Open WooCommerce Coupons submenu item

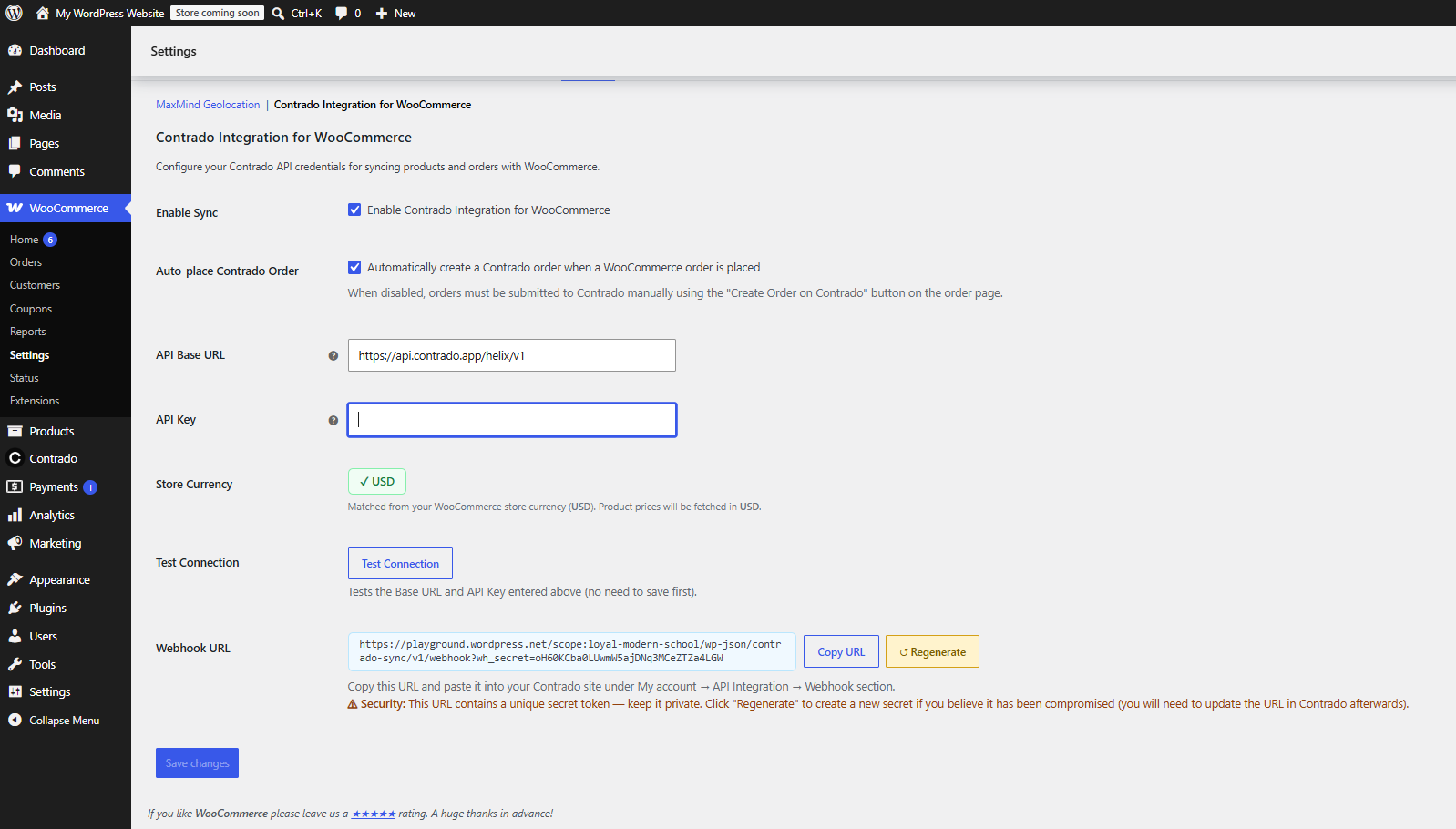coord(31,309)
